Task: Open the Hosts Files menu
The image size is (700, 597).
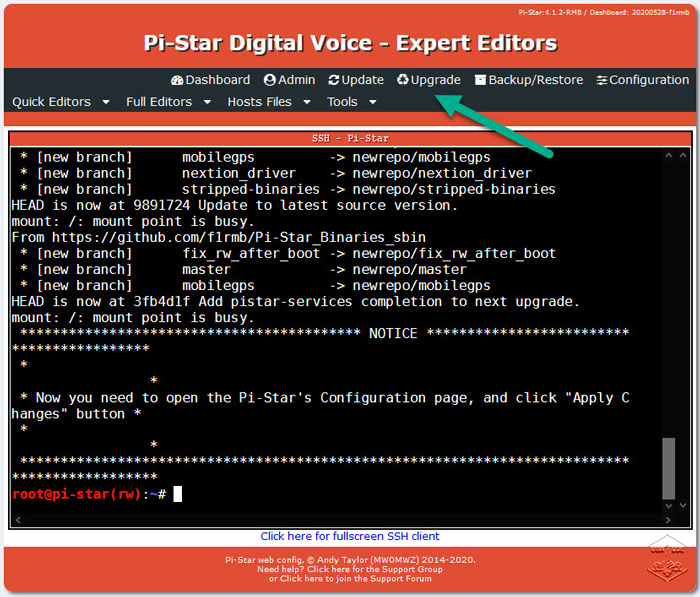Action: point(259,102)
